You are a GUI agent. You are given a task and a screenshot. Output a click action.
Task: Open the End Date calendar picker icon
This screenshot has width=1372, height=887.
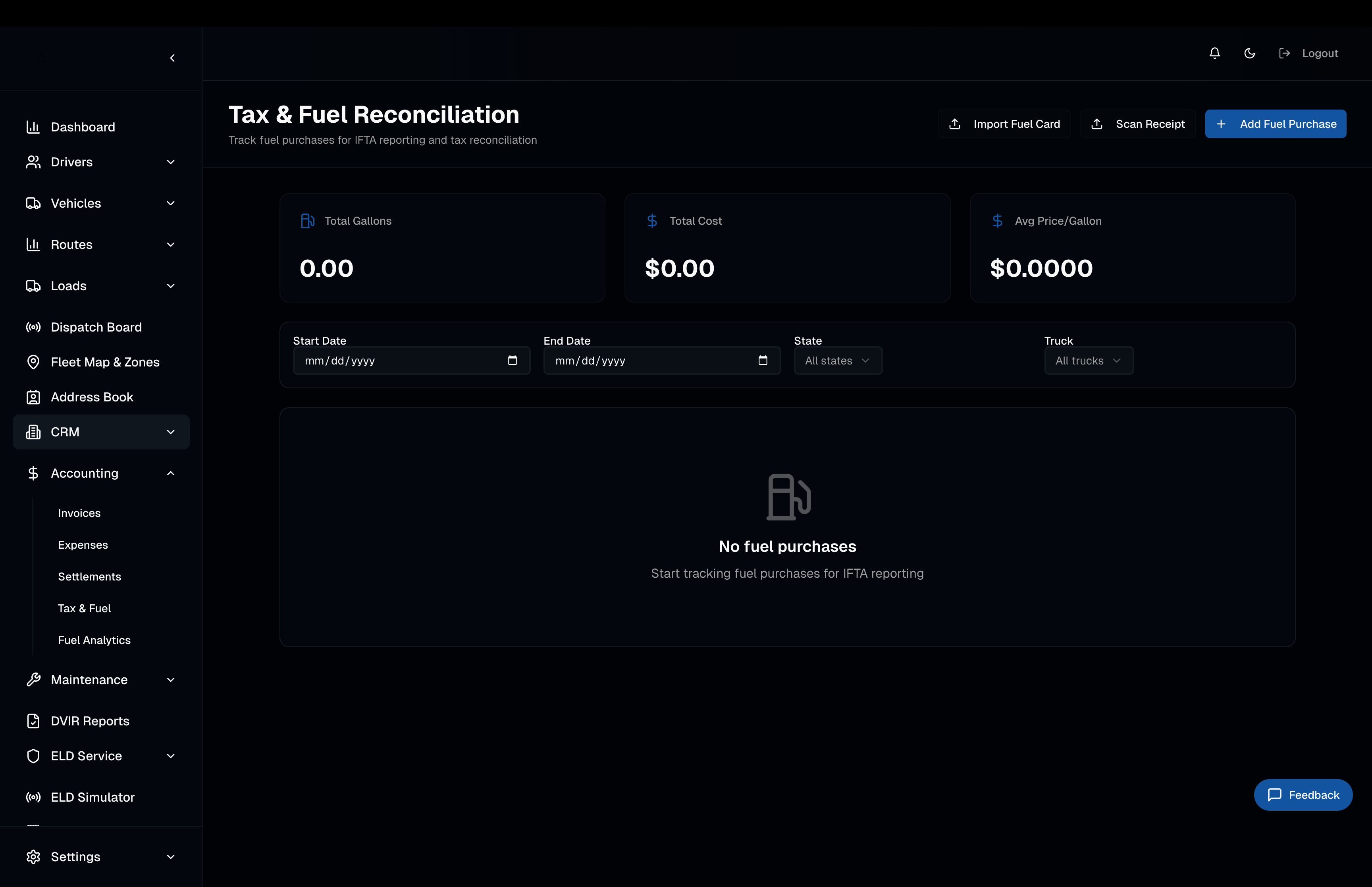pos(762,361)
